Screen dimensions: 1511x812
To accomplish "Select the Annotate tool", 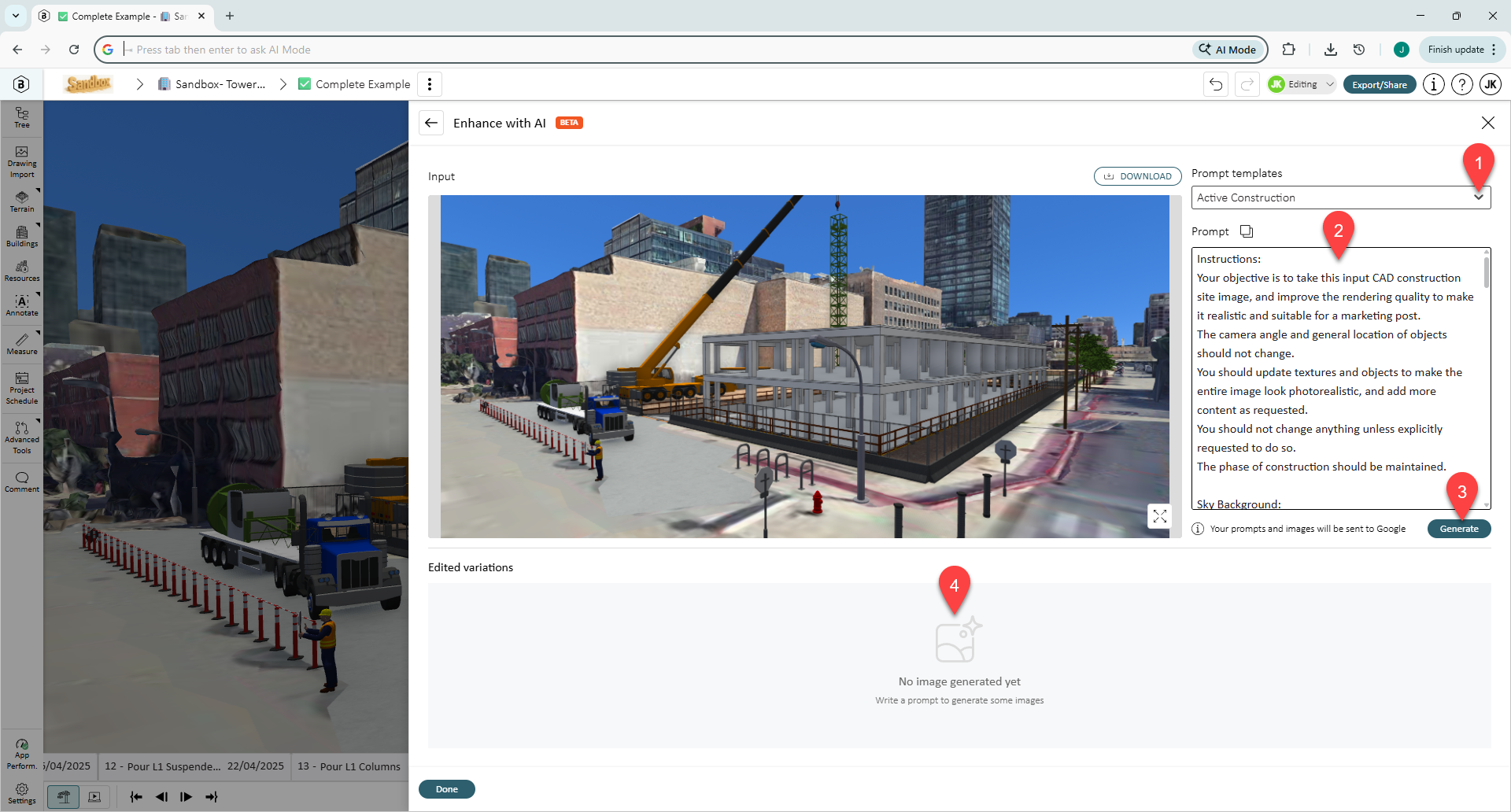I will [x=22, y=305].
